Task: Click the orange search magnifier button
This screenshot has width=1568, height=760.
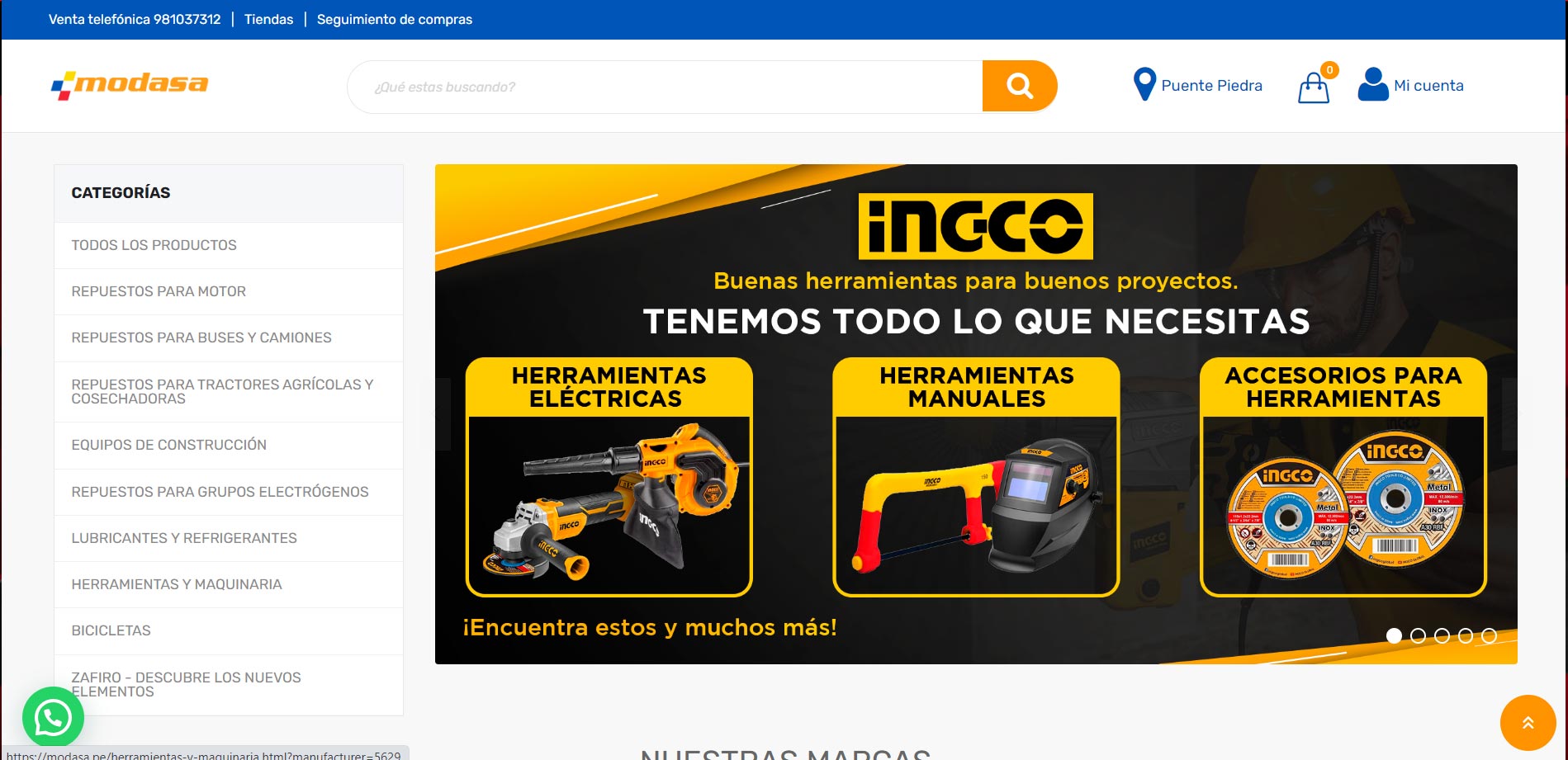Action: point(1019,86)
